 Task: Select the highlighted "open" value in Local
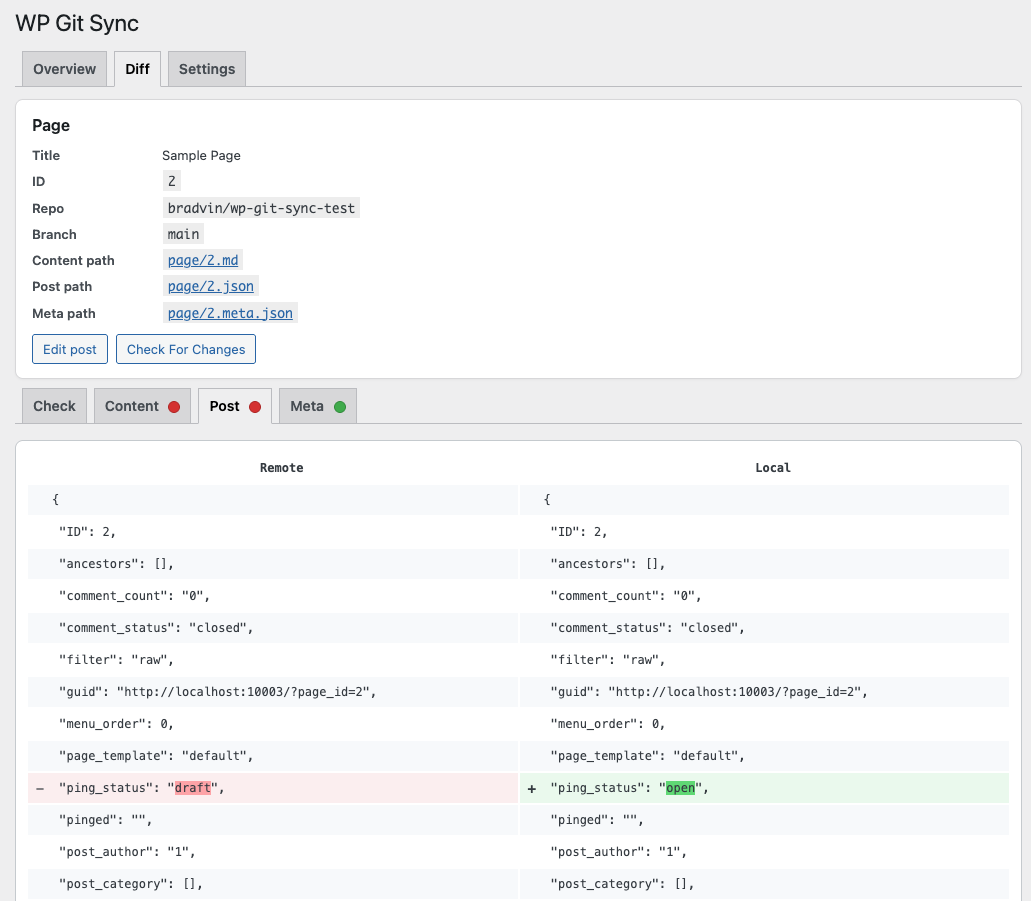pyautogui.click(x=680, y=788)
